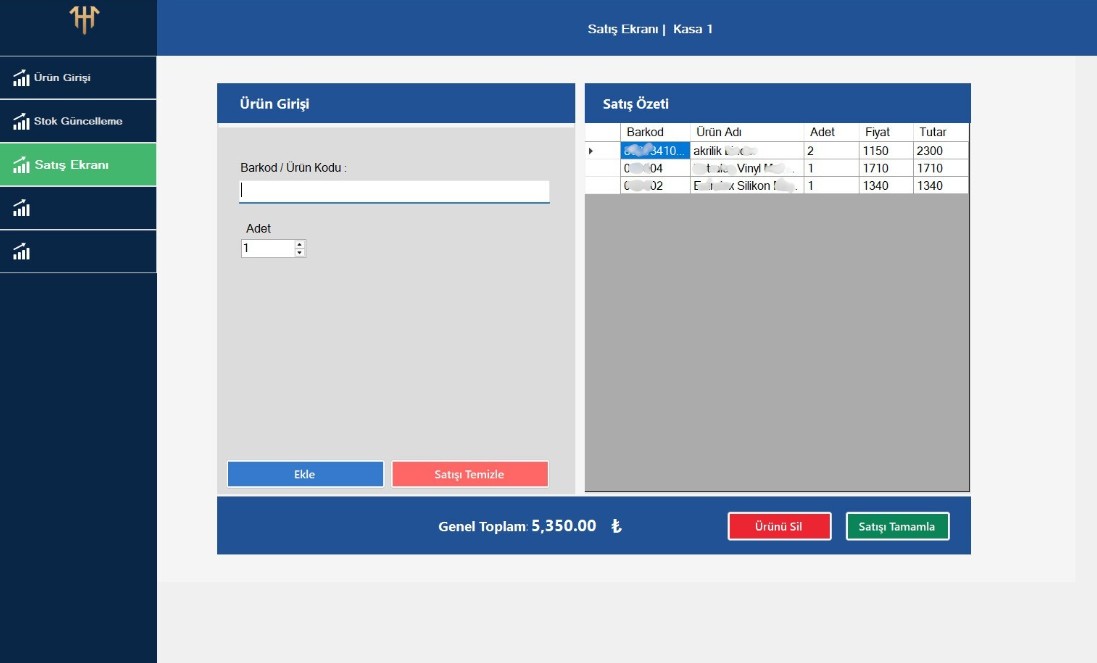1097x663 pixels.
Task: Click the bottom-most unlabeled sidebar chart icon
Action: 22,252
